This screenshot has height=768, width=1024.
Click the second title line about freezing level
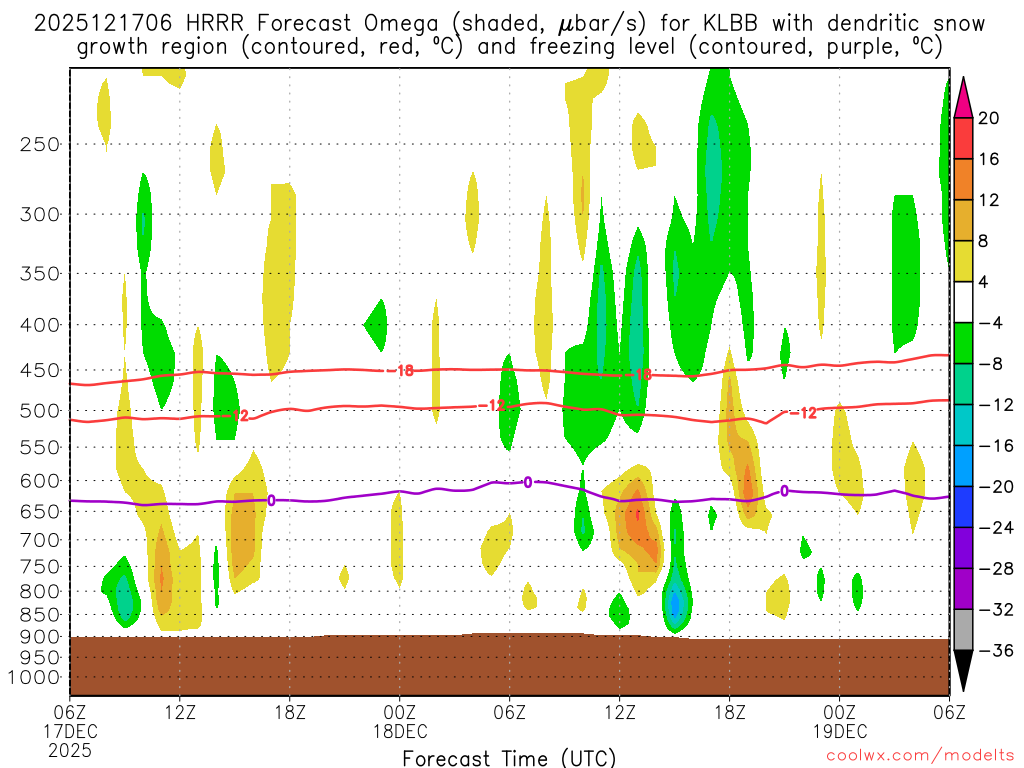pyautogui.click(x=509, y=47)
